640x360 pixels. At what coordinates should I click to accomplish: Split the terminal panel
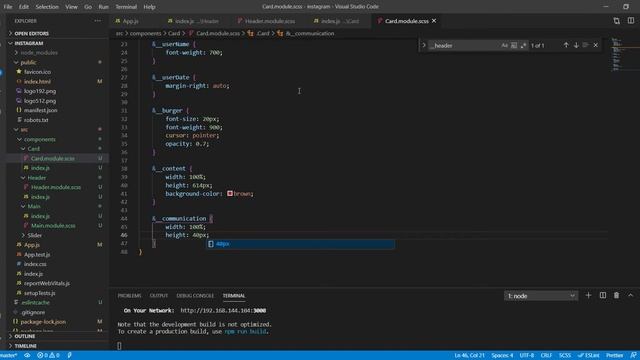click(x=602, y=295)
